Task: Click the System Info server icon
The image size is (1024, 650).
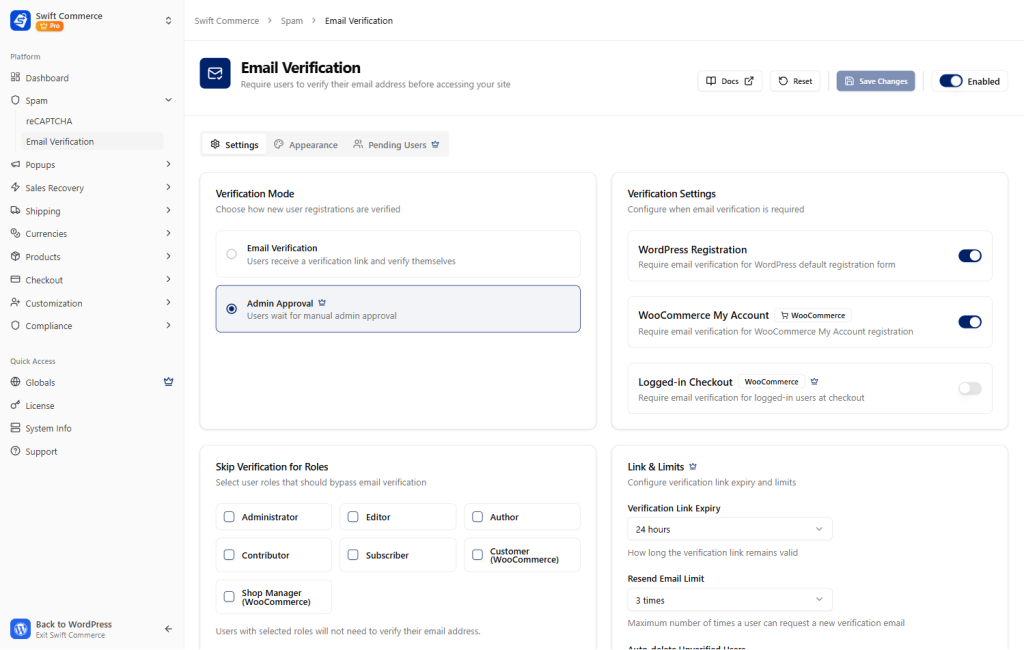Action: click(x=15, y=428)
